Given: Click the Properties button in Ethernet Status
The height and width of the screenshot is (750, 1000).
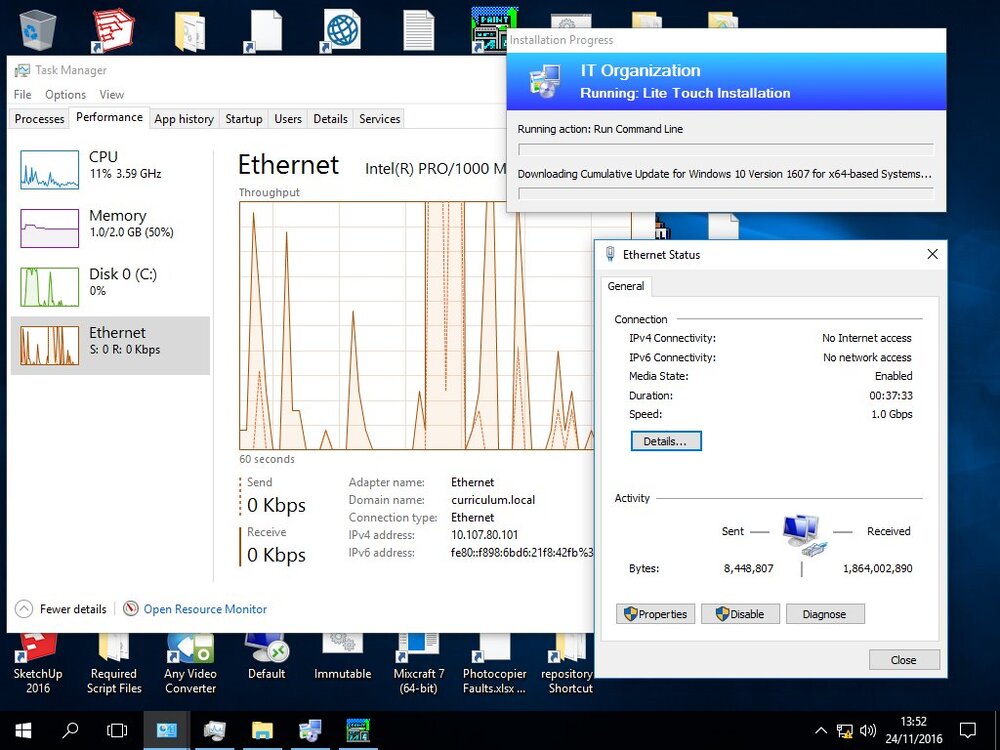Looking at the screenshot, I should coord(655,614).
